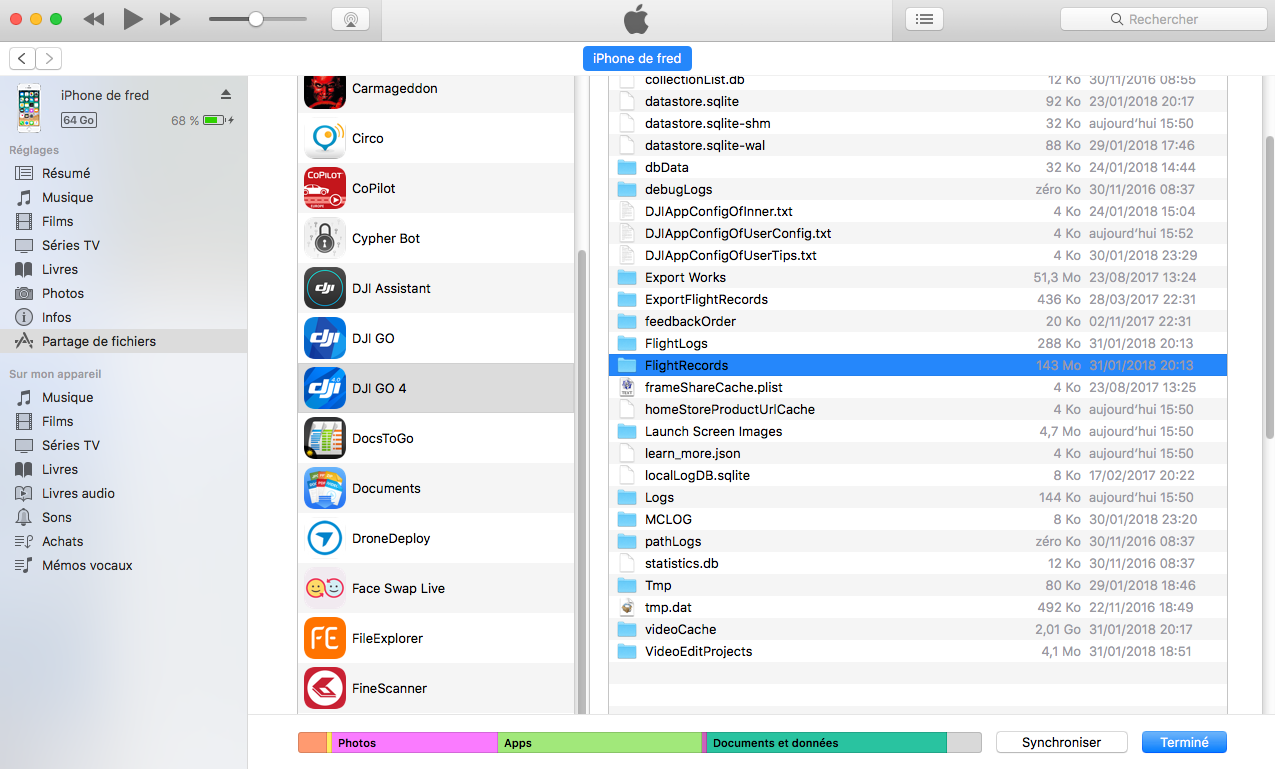Viewport: 1275px width, 769px height.
Task: Open Séries TV under Réglages
Action: [71, 245]
